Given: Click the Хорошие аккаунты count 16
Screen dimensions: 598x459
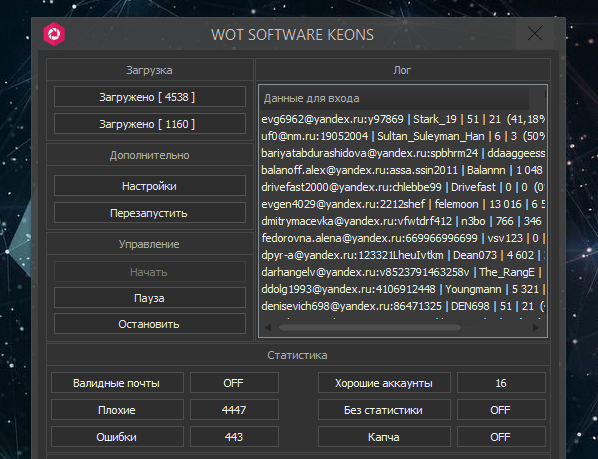Looking at the screenshot, I should (x=501, y=383).
